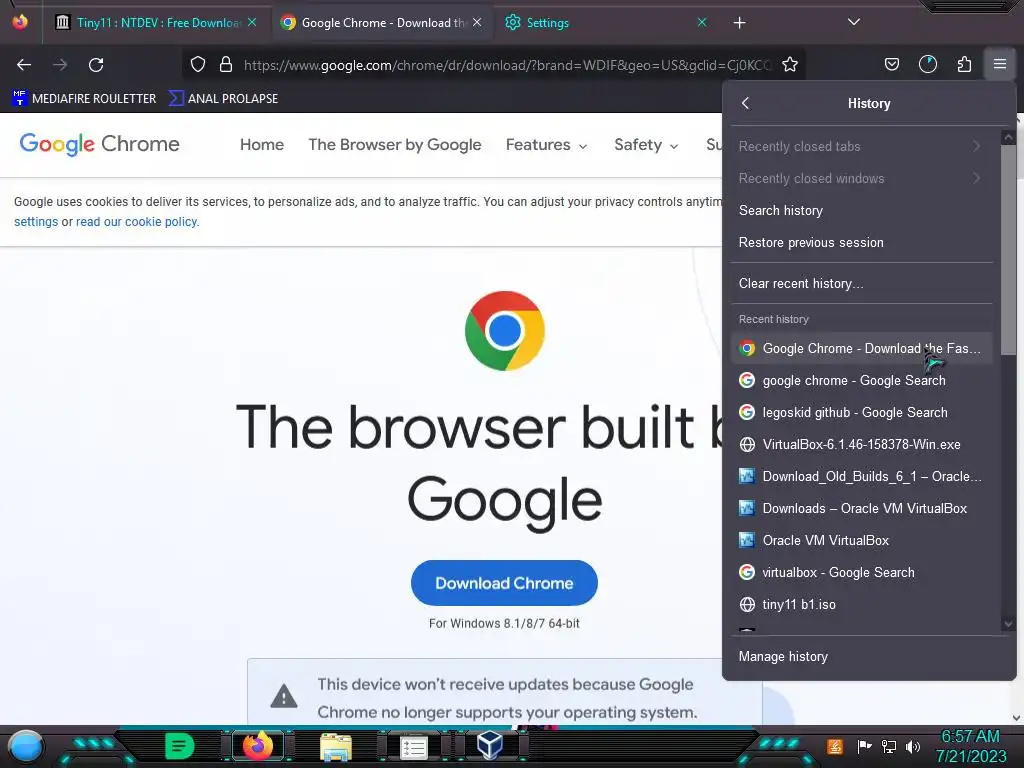Open history entry Google Chrome - Download the Fas...

pos(861,348)
